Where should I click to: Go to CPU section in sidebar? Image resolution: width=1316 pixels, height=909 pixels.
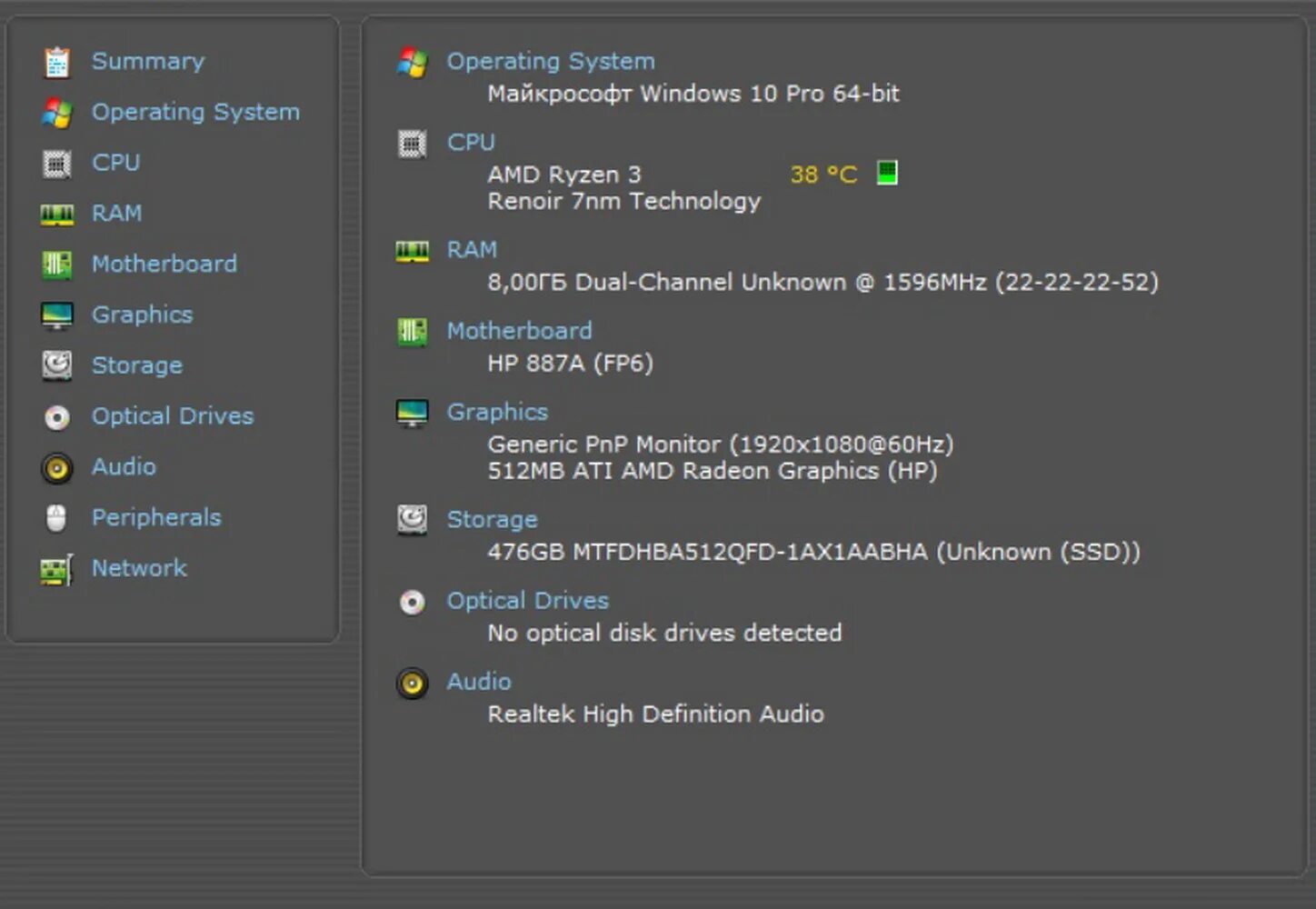[x=116, y=163]
